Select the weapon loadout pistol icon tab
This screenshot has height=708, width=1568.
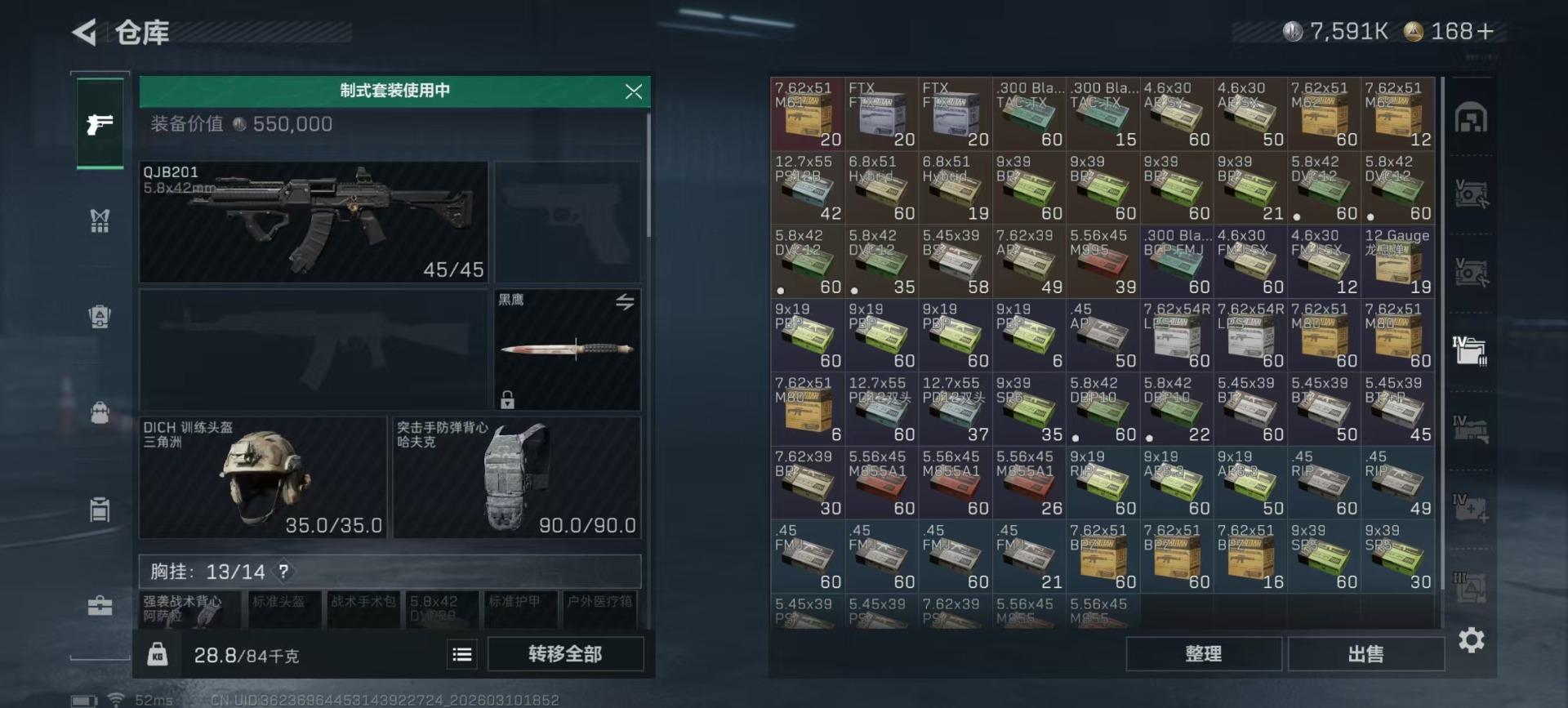pyautogui.click(x=100, y=124)
